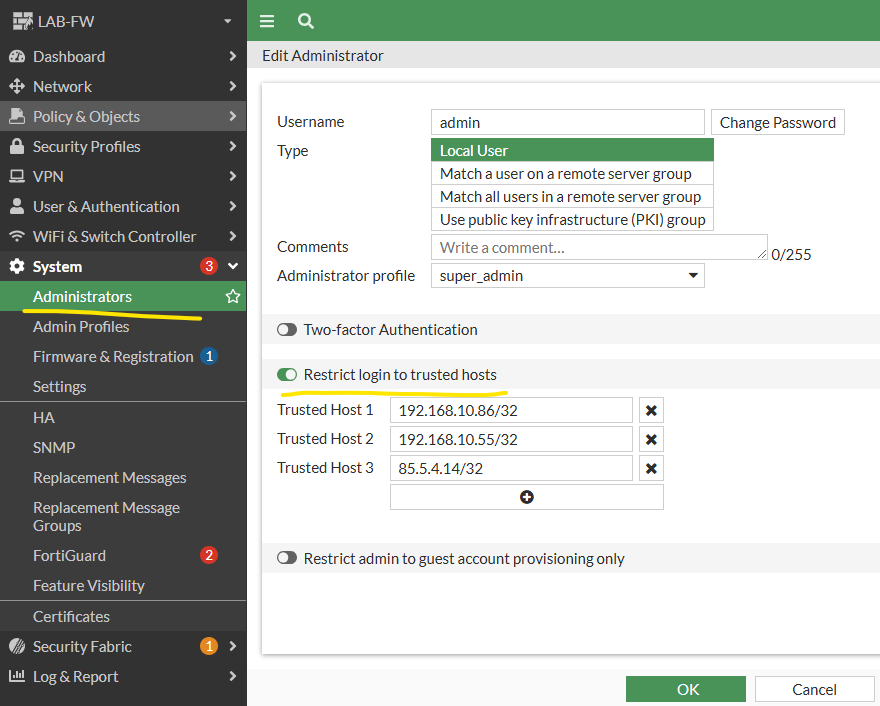
Task: Select Use public key infrastructure (PKI) group
Action: (572, 219)
